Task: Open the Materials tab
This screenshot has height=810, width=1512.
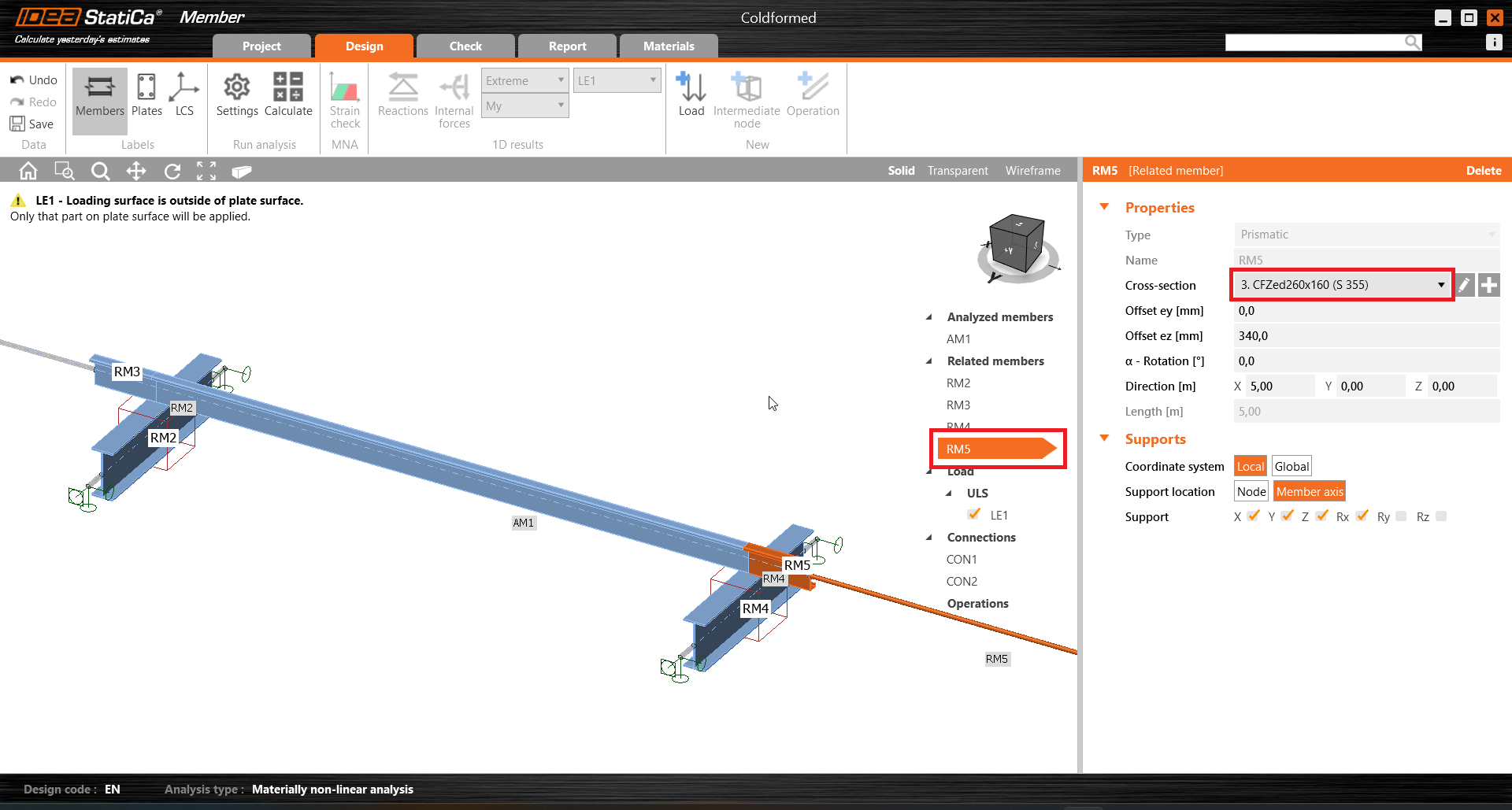Action: tap(669, 46)
